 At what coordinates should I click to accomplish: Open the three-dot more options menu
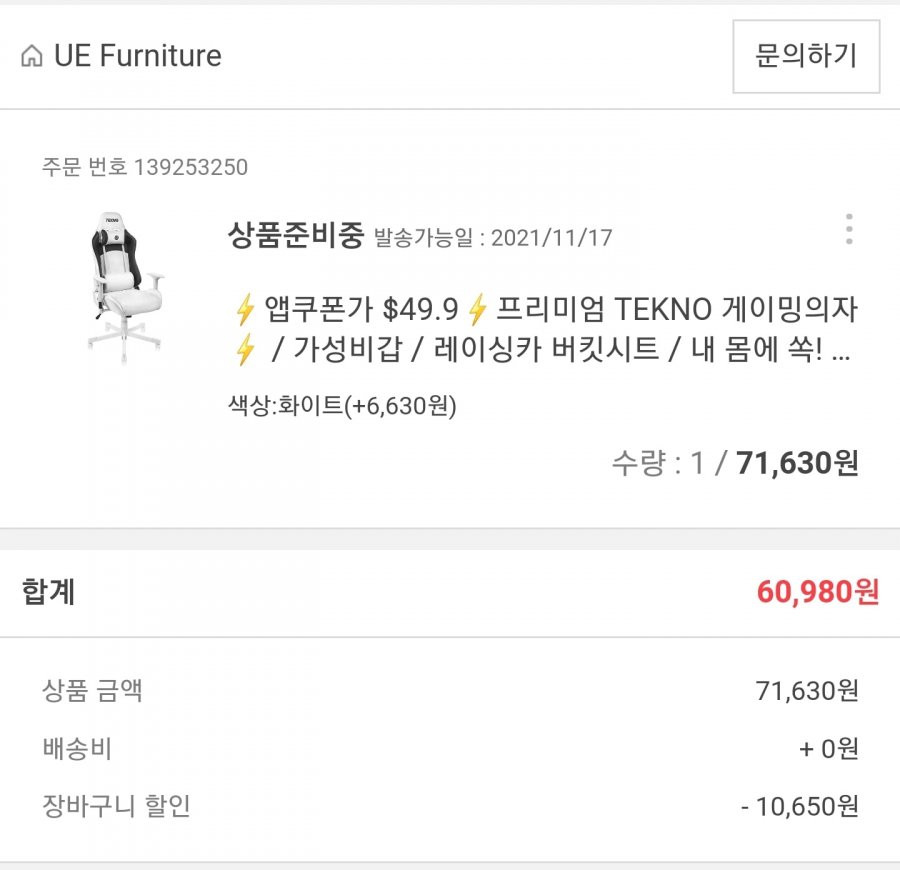pyautogui.click(x=849, y=229)
